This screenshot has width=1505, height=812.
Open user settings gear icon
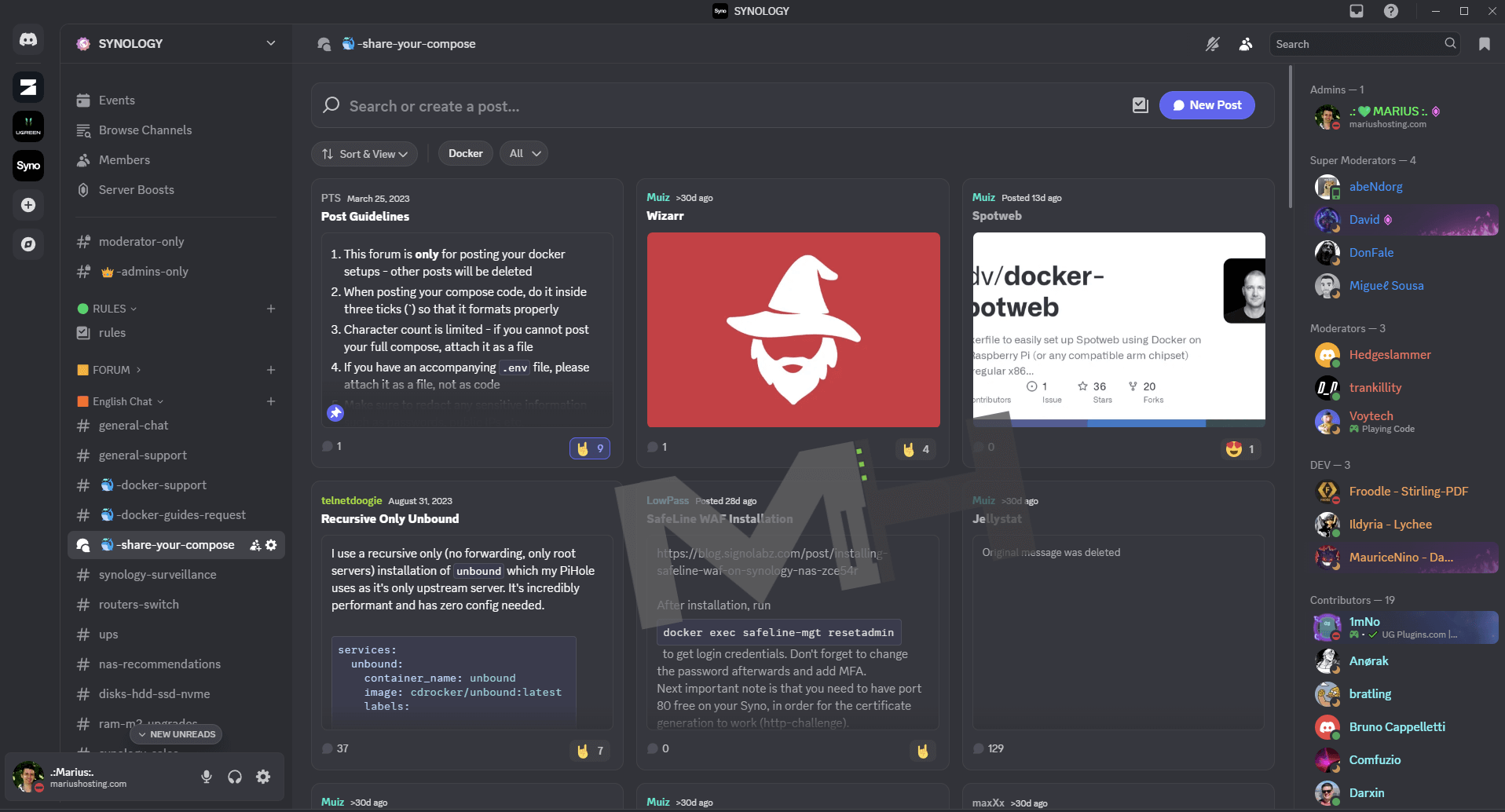[x=263, y=777]
